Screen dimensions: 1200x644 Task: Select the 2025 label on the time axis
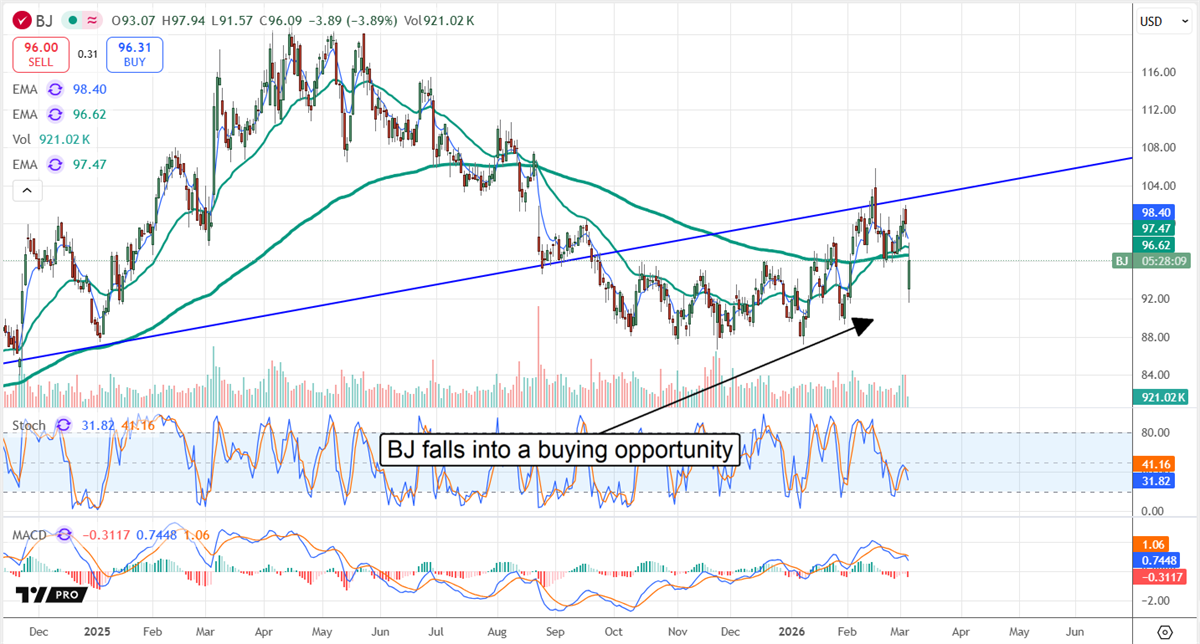coord(97,632)
